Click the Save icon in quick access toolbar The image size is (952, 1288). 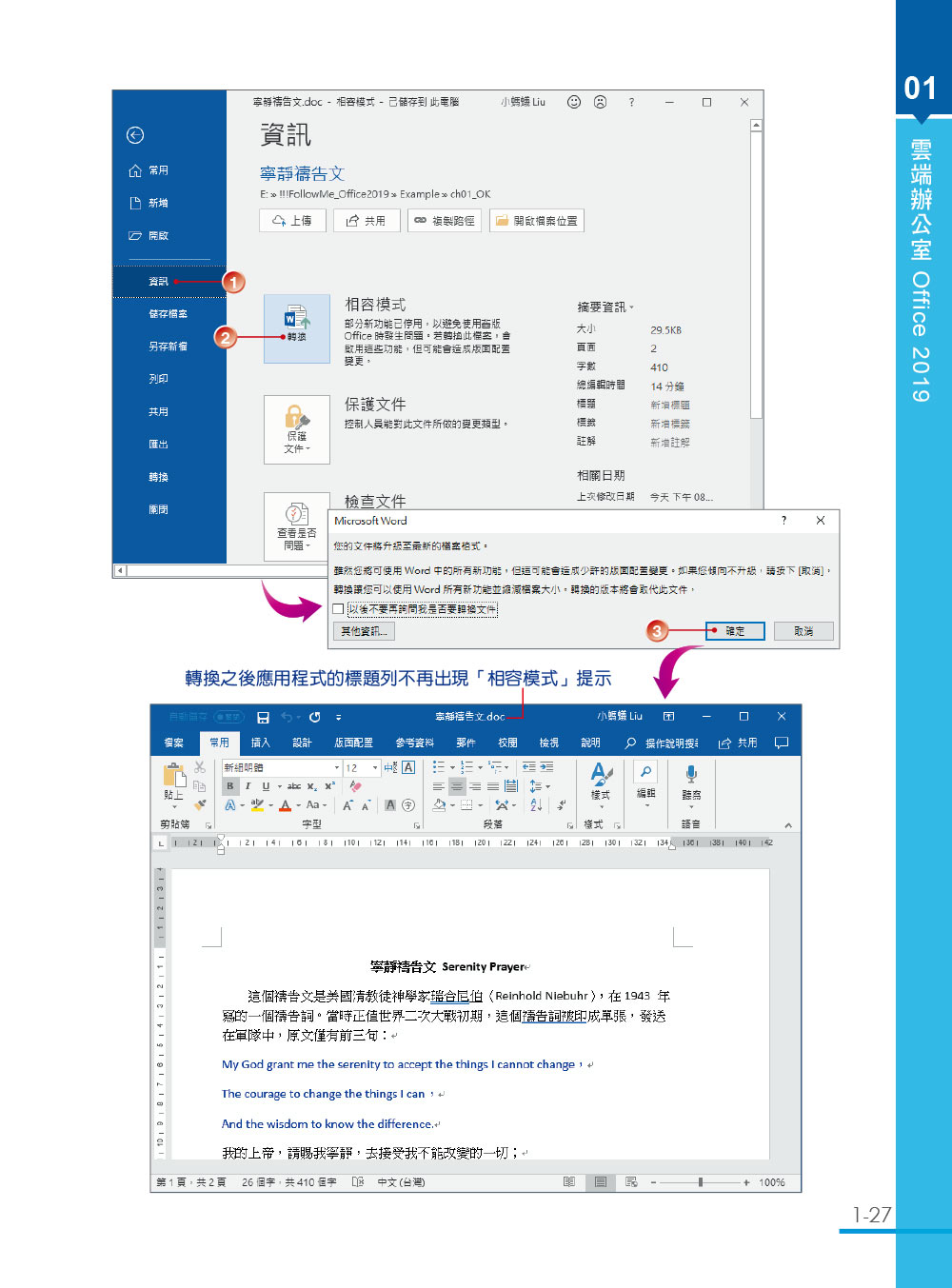pyautogui.click(x=263, y=717)
